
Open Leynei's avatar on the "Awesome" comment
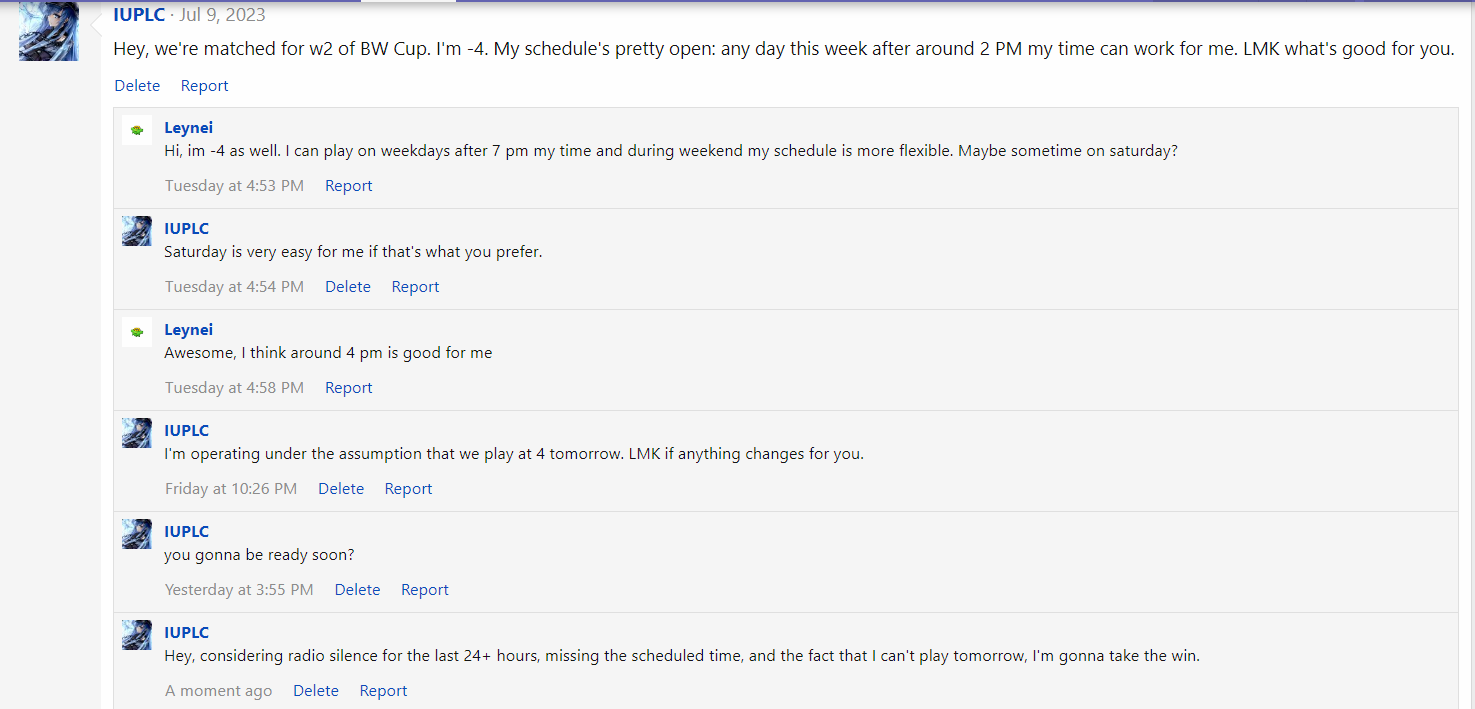click(x=137, y=332)
